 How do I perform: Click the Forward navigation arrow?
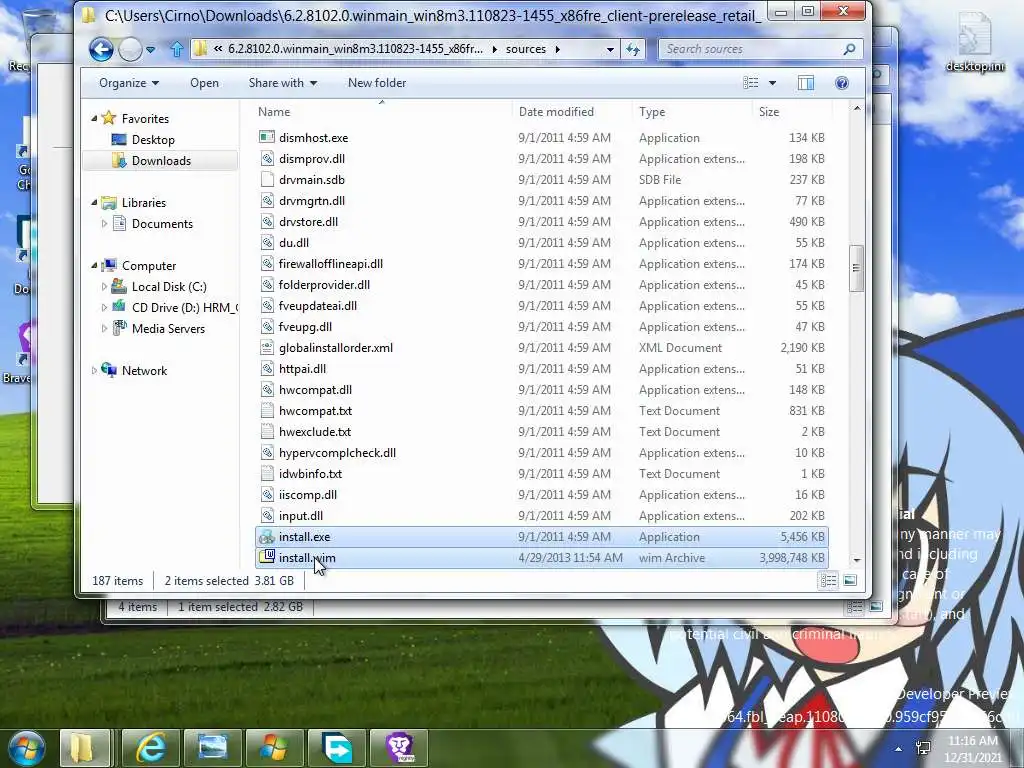(131, 49)
